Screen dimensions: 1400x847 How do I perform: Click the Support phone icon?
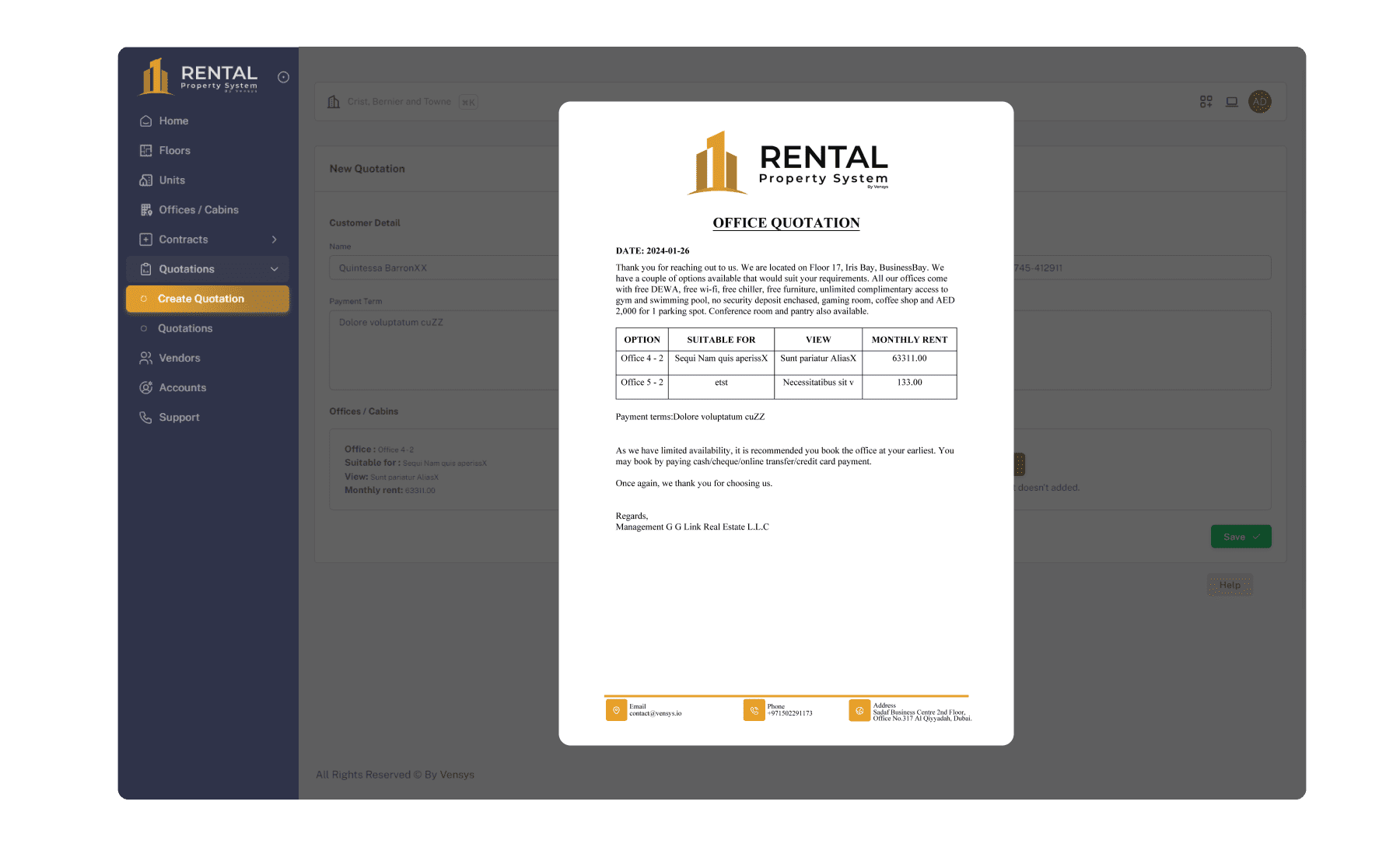click(x=145, y=417)
